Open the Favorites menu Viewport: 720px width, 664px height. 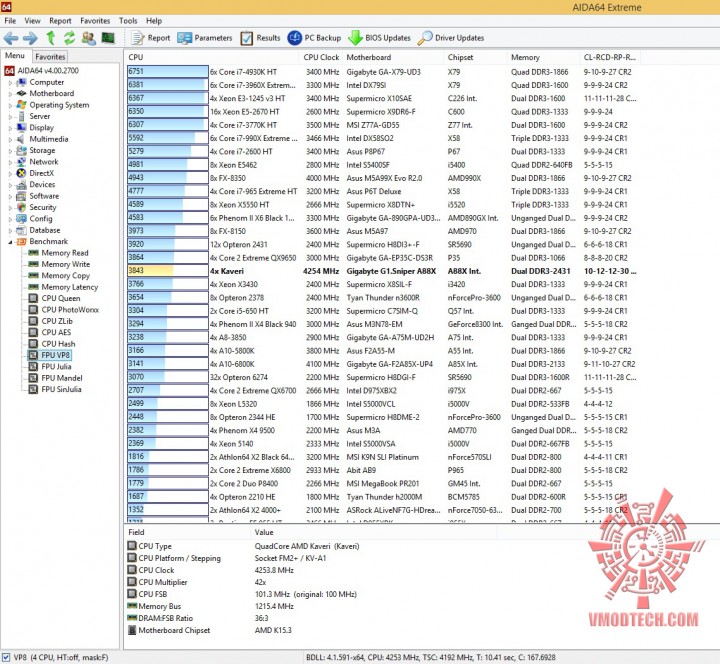(95, 21)
